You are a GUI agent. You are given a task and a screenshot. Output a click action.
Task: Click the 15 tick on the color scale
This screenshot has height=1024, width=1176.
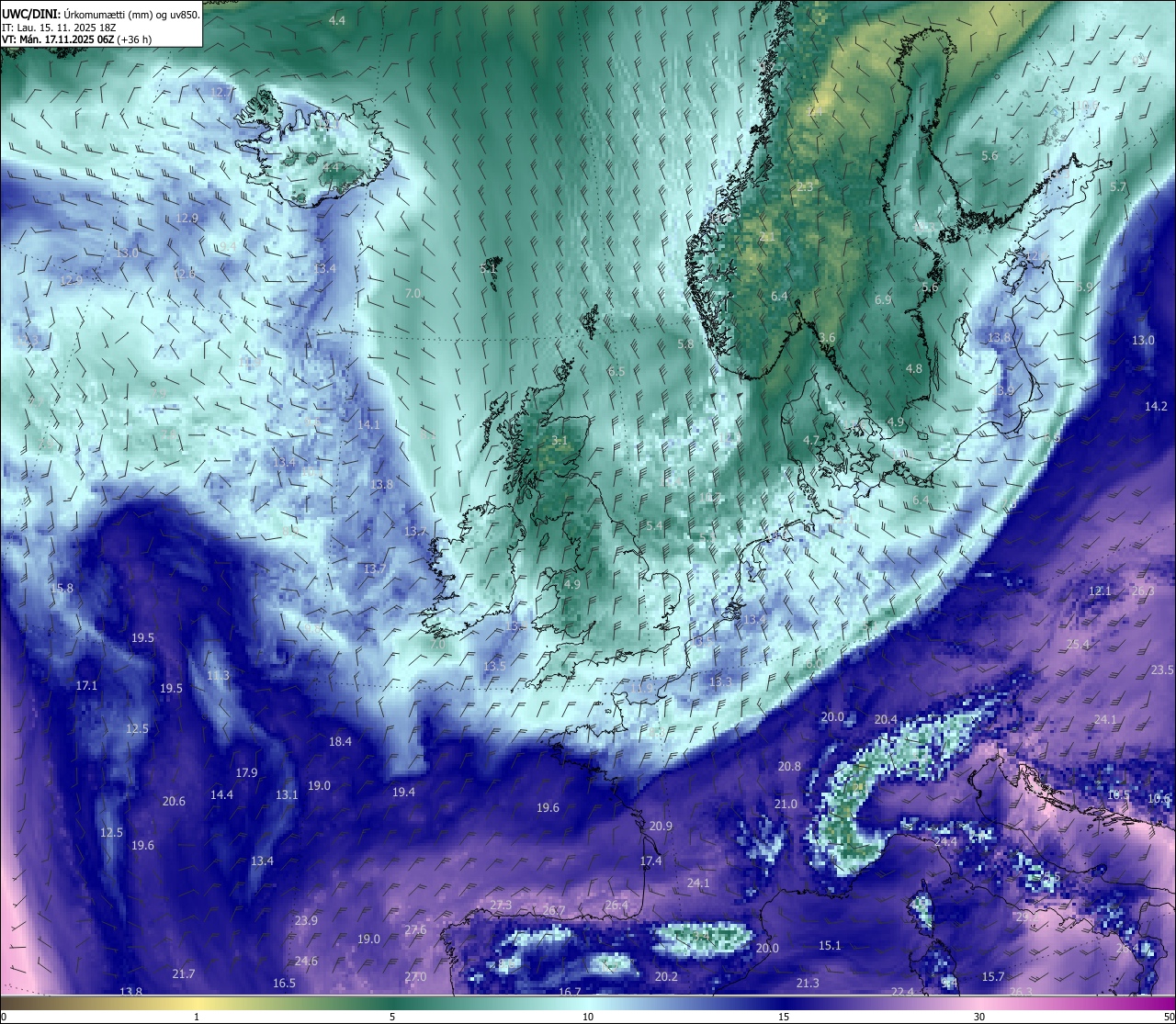point(784,1017)
